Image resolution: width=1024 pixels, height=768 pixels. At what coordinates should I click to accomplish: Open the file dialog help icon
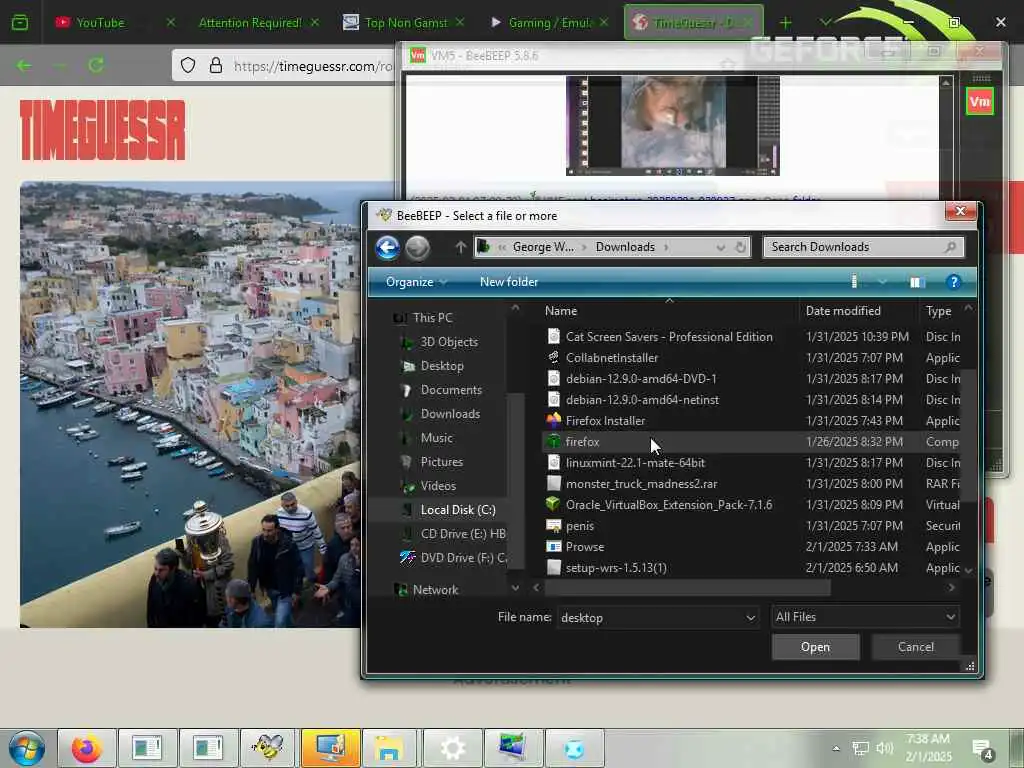(x=953, y=282)
